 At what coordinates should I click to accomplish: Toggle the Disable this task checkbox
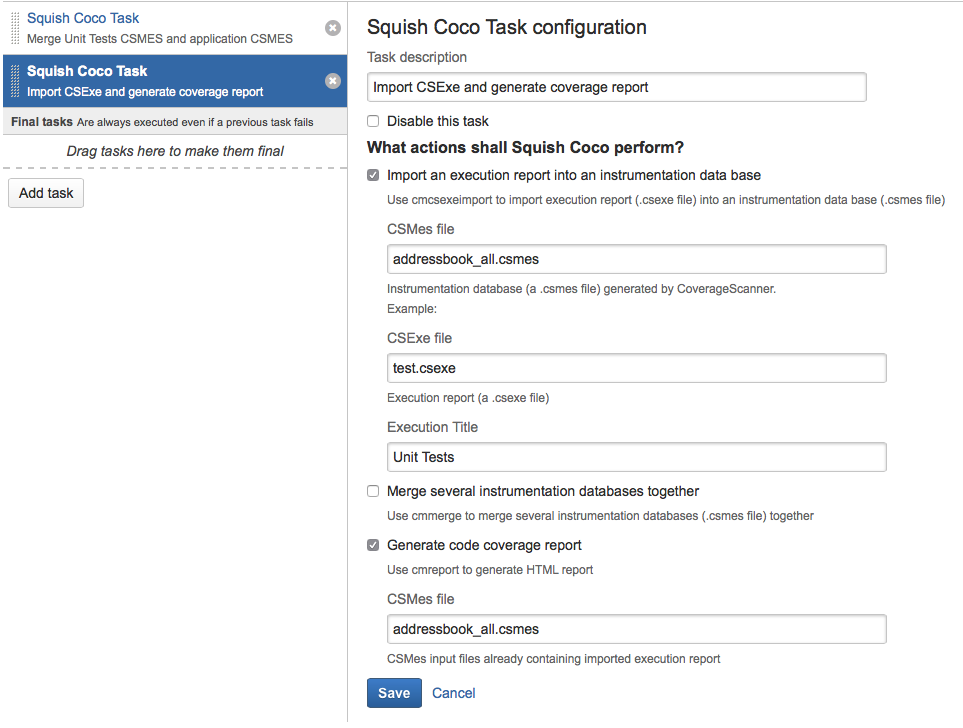click(x=373, y=121)
